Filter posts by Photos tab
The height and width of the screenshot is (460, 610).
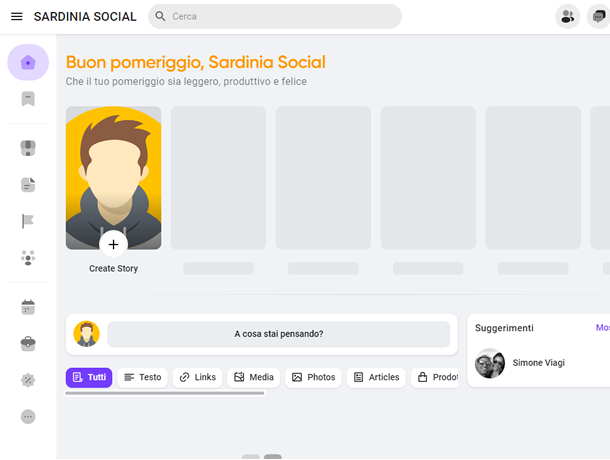[313, 377]
